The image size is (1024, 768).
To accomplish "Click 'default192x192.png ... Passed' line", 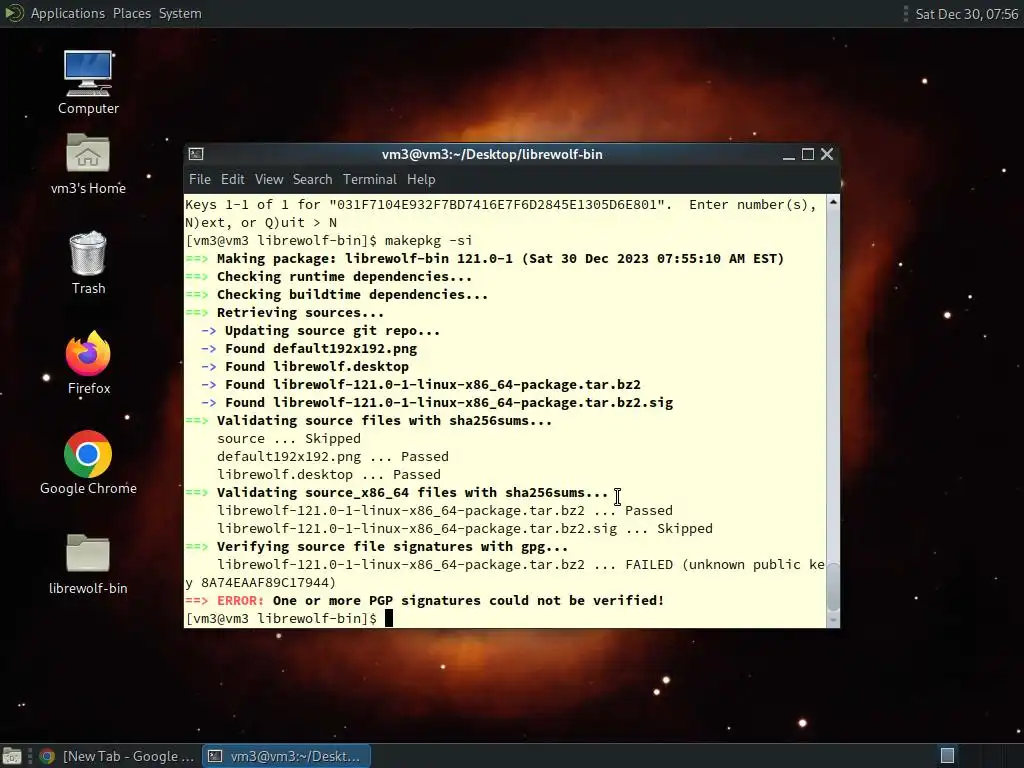I will pos(332,456).
